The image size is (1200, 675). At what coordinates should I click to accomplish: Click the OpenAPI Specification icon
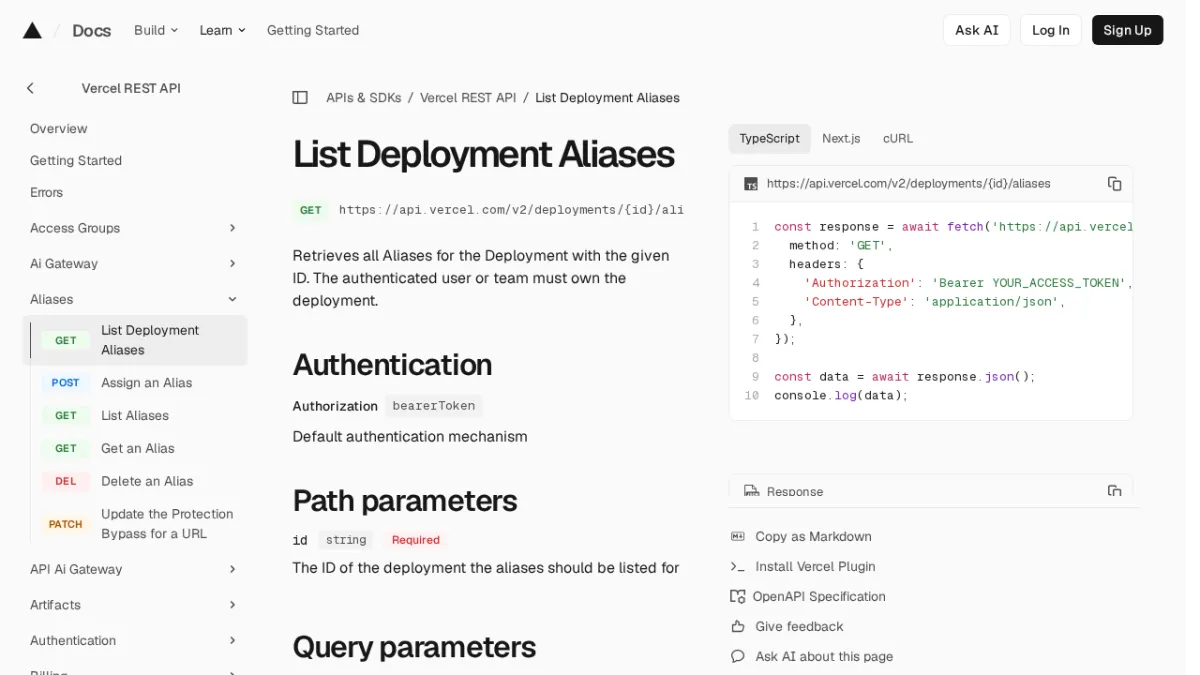tap(738, 597)
